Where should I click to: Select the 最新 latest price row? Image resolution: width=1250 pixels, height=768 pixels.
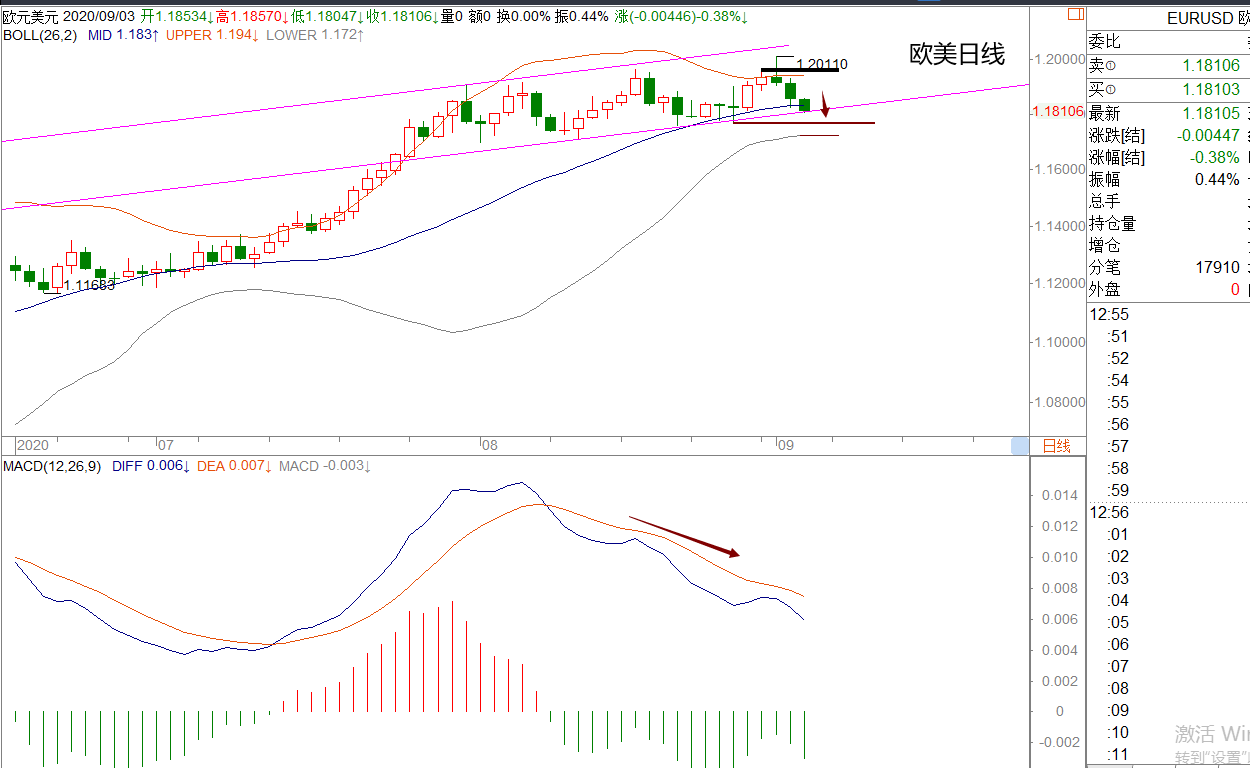click(1168, 113)
